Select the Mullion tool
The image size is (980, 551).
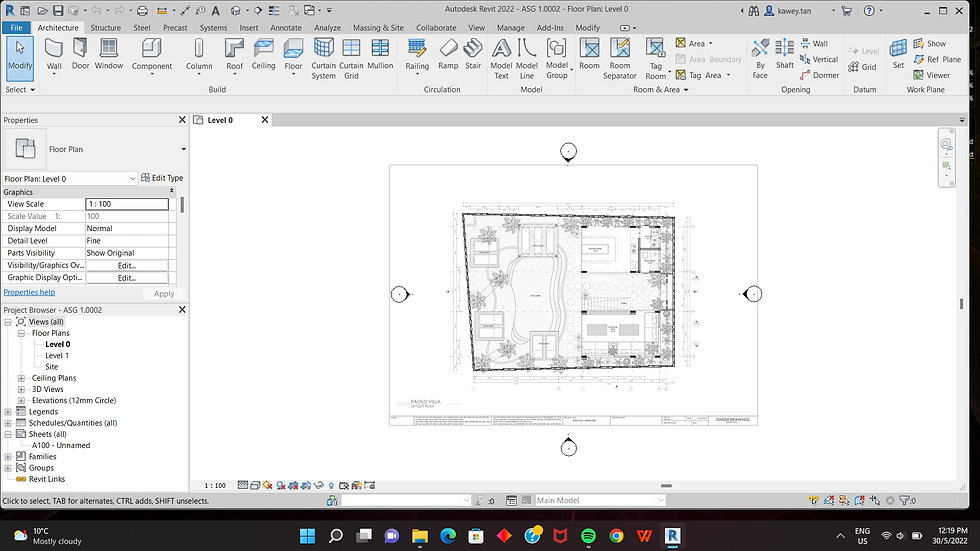[380, 54]
